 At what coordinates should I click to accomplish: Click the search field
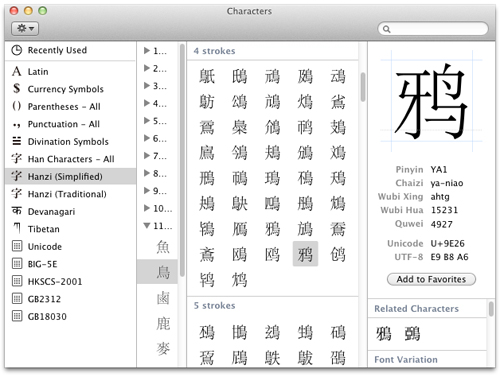433,29
